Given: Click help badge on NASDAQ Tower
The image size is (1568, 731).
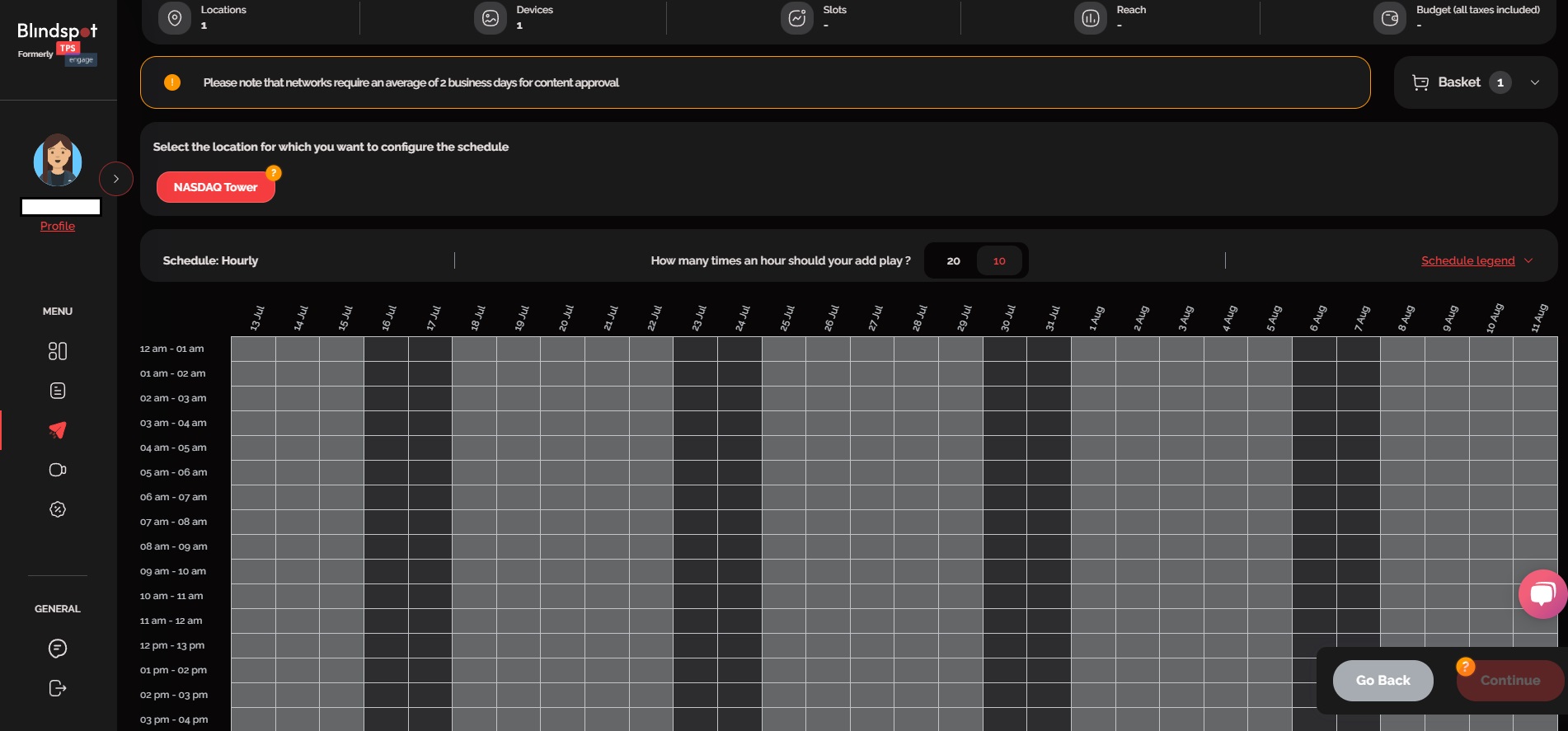Looking at the screenshot, I should tap(274, 173).
